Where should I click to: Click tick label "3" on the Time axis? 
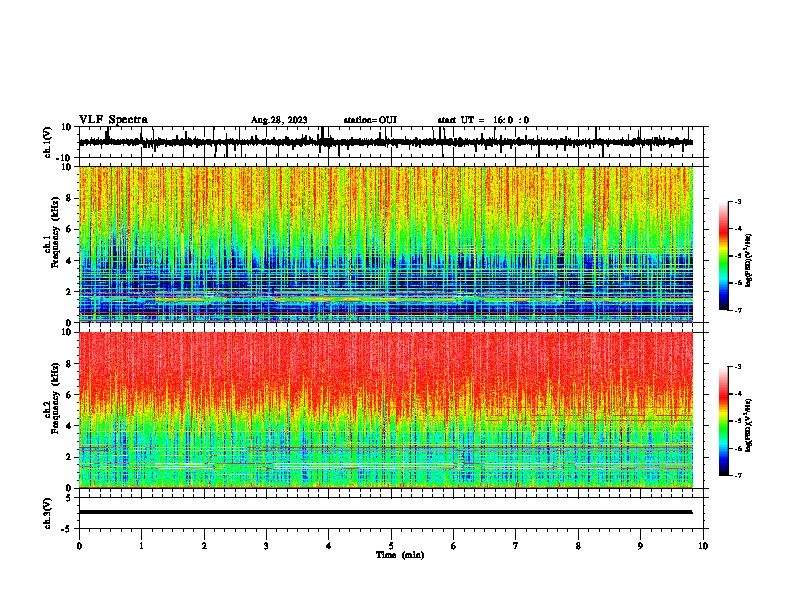click(266, 546)
